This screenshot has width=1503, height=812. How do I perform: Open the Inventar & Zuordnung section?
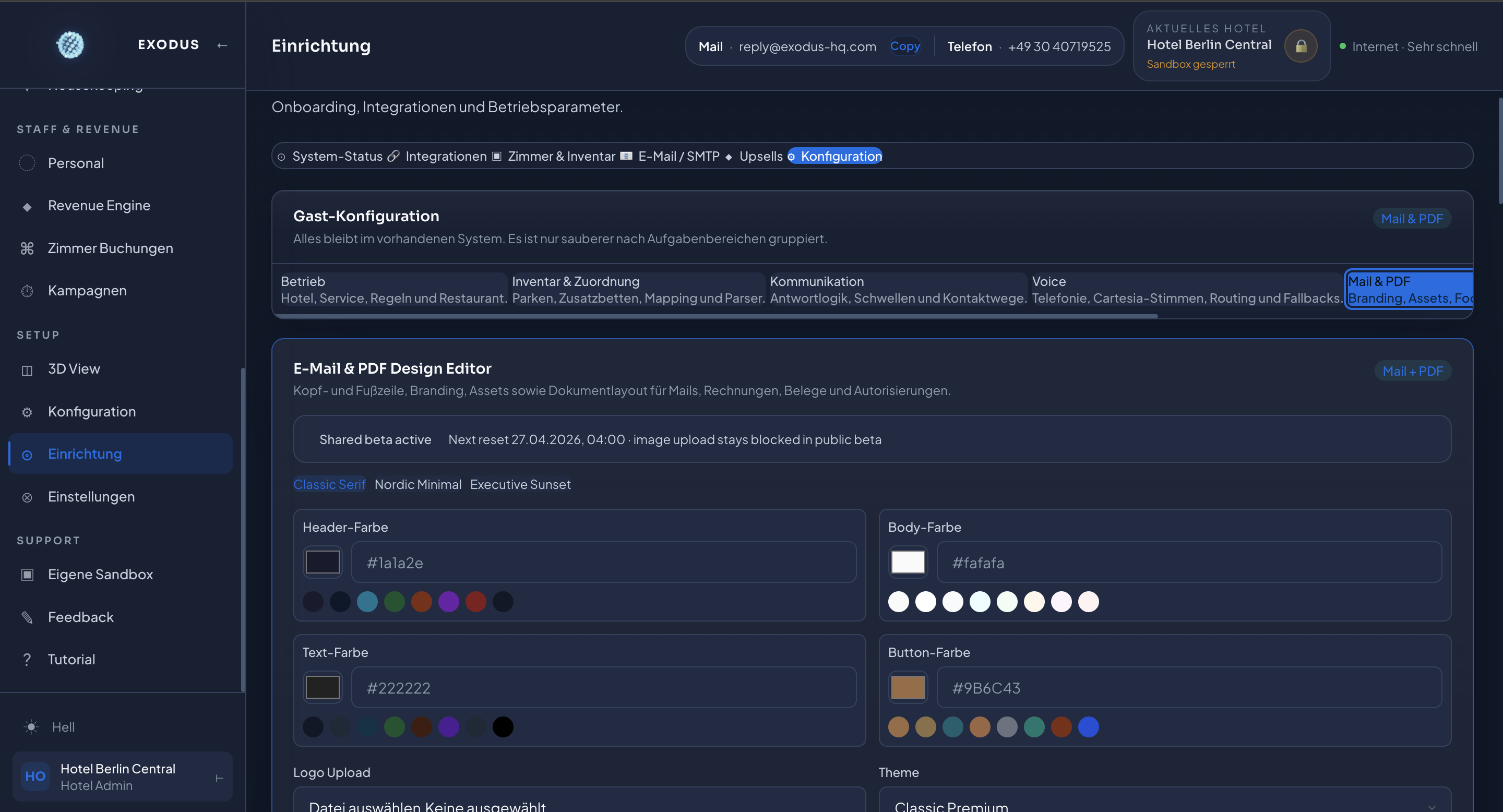click(638, 290)
